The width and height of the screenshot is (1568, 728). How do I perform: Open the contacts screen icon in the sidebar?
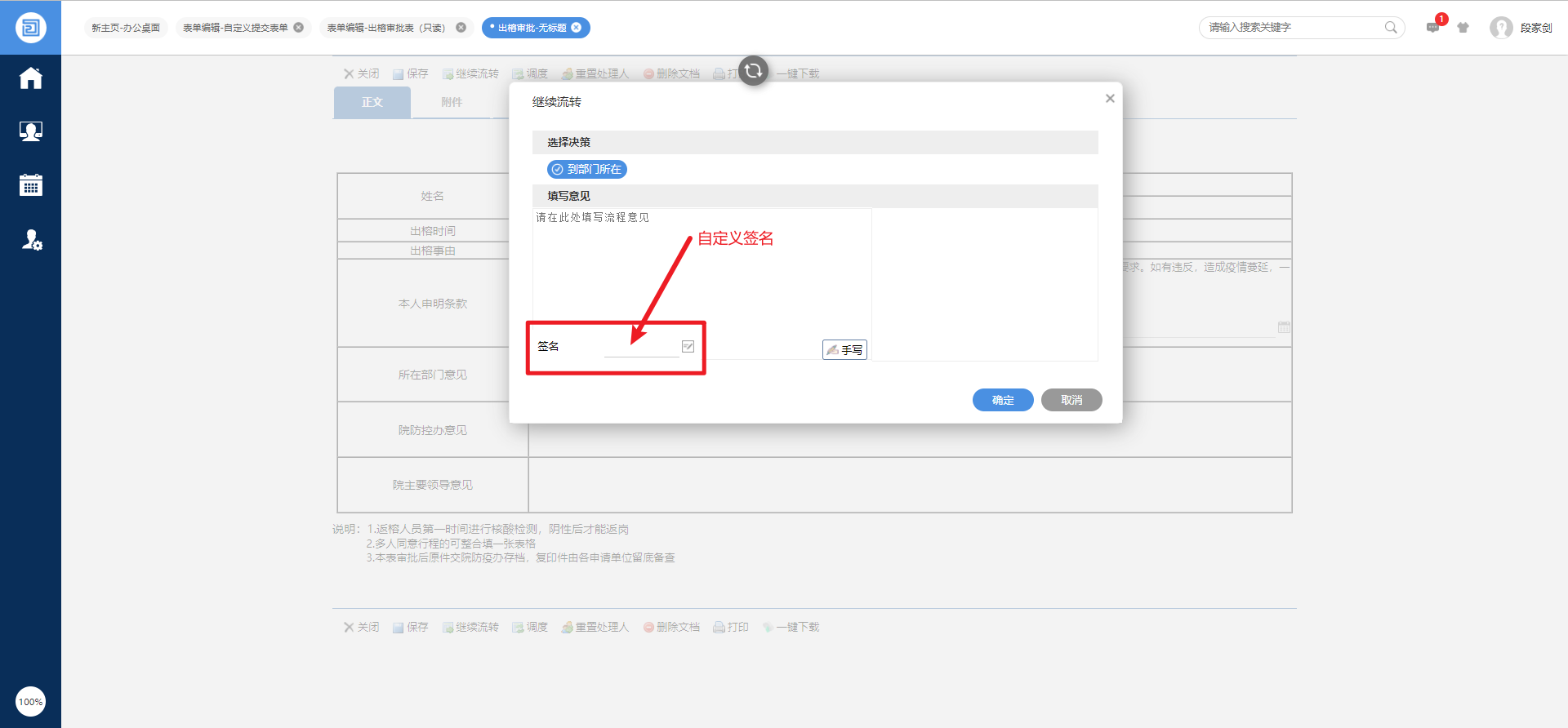pyautogui.click(x=31, y=131)
